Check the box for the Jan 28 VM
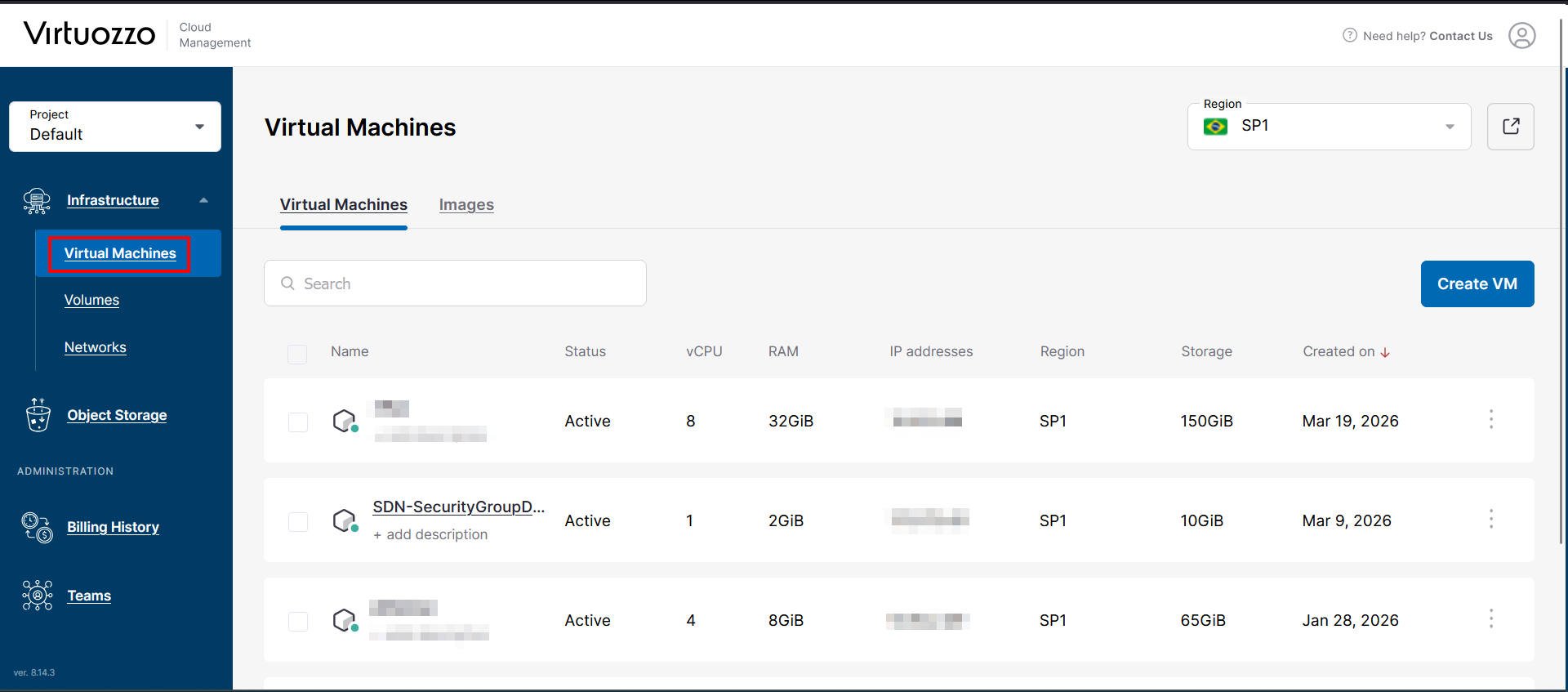Image resolution: width=1568 pixels, height=692 pixels. pos(298,622)
